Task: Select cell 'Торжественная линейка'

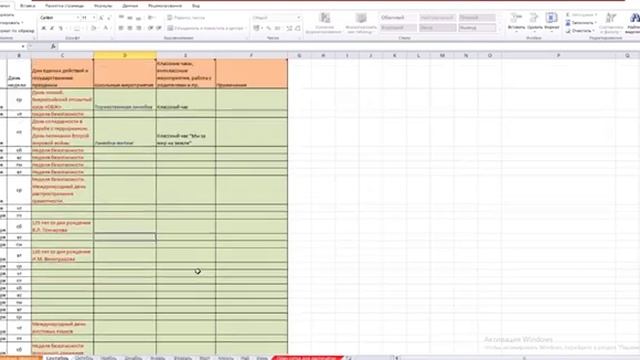Action: point(124,100)
